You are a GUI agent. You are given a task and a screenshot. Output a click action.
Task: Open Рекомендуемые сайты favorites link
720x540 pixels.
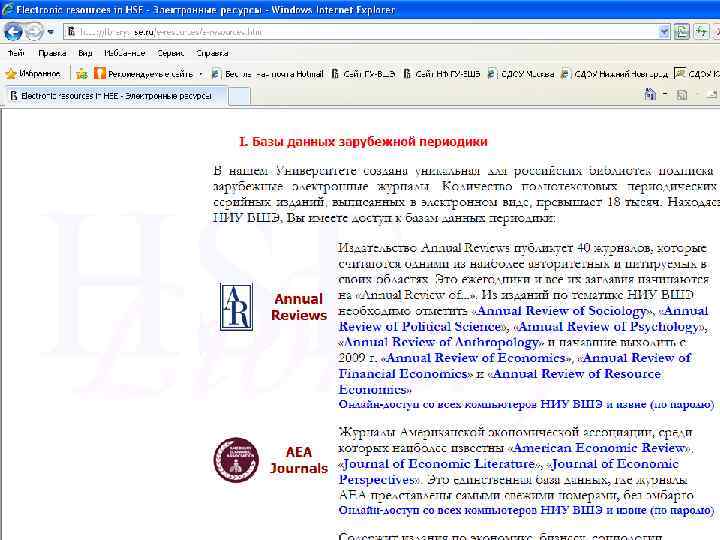pyautogui.click(x=144, y=73)
